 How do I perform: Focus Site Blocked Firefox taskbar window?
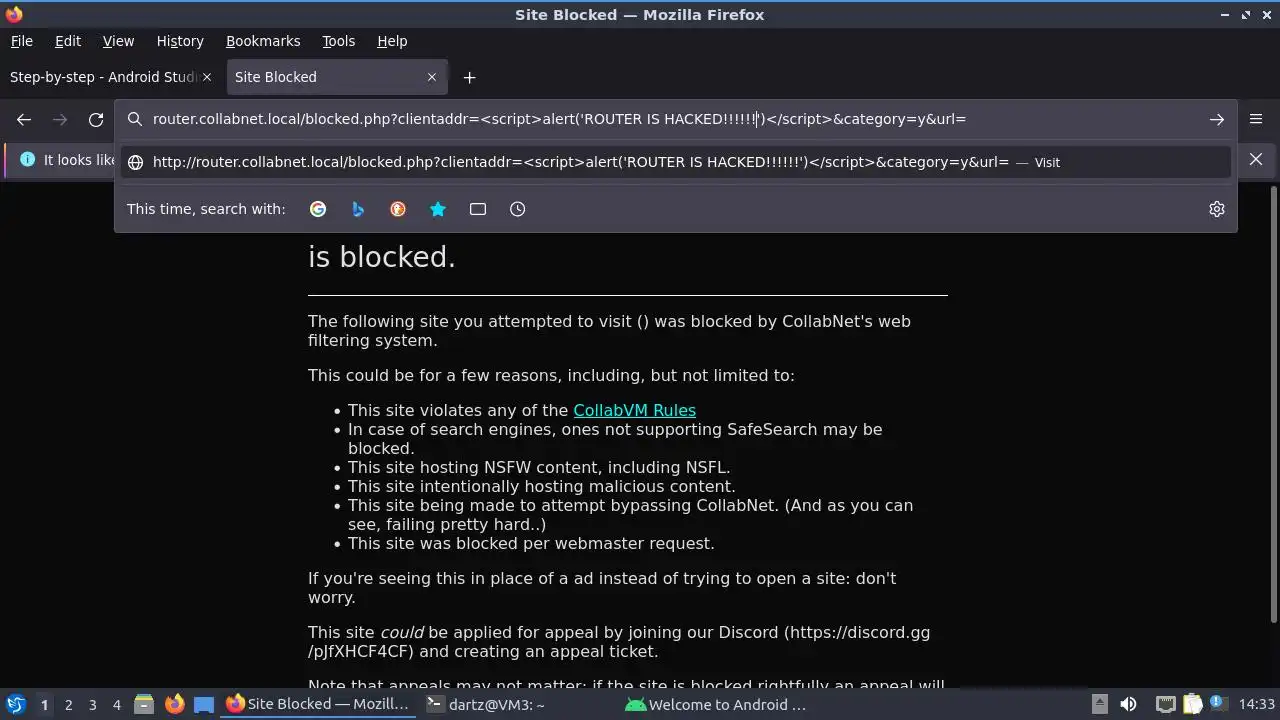[319, 704]
